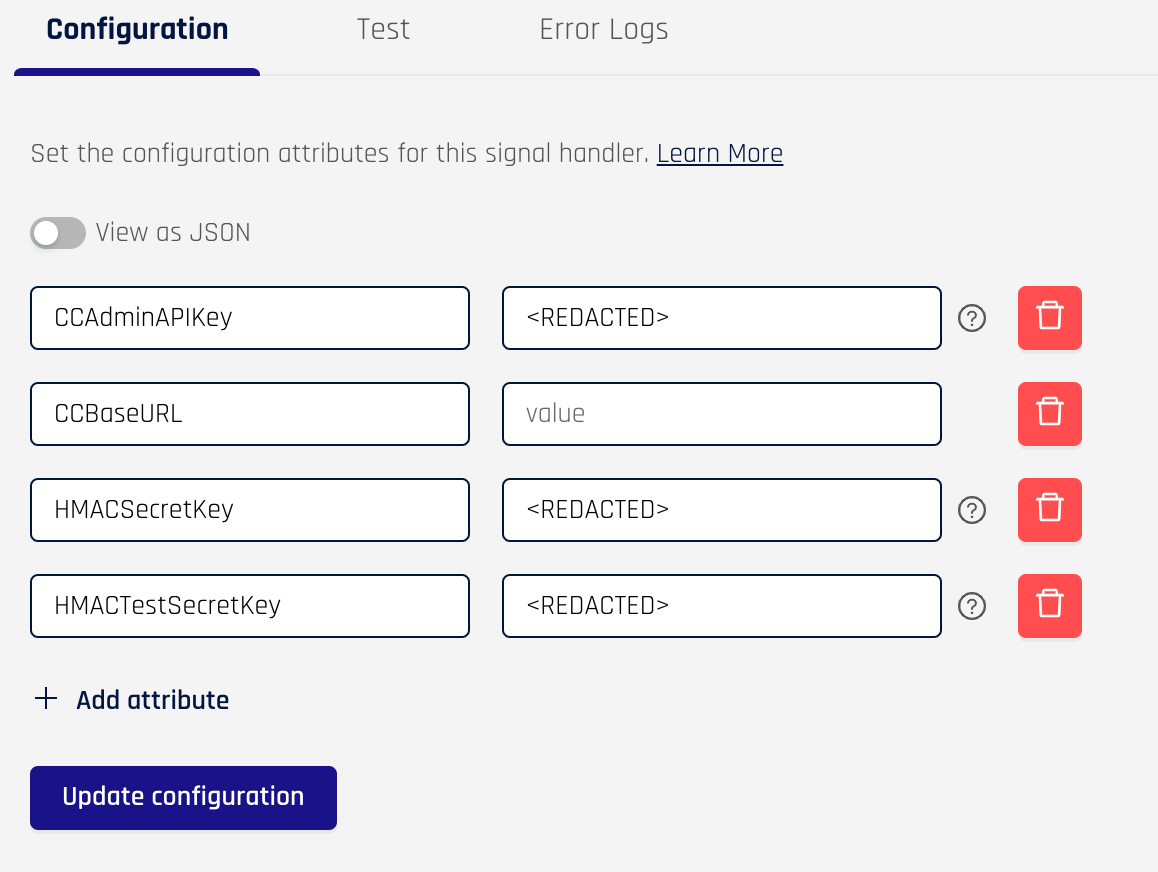Image resolution: width=1158 pixels, height=872 pixels.
Task: Switch to the Test tab
Action: [x=383, y=30]
